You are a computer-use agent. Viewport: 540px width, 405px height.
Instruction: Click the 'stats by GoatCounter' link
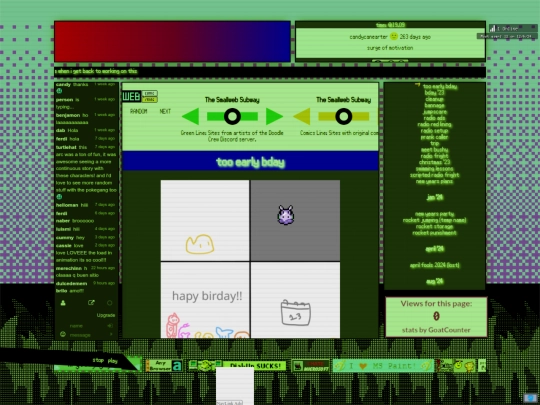point(436,330)
